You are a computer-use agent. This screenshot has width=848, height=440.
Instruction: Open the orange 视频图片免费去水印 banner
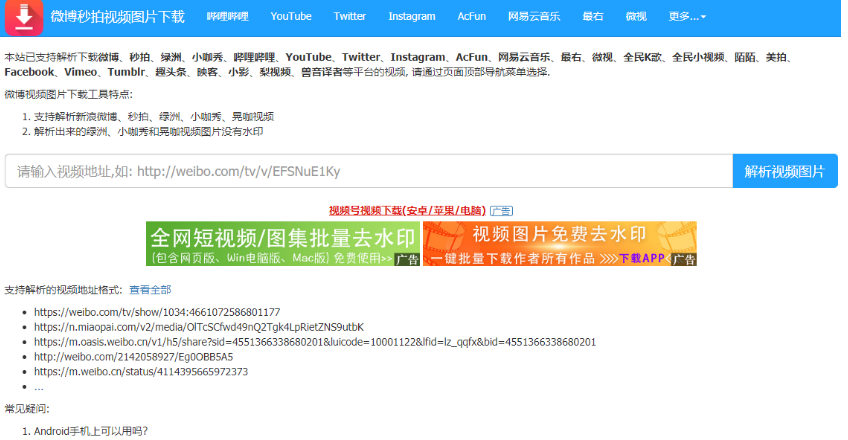[560, 244]
